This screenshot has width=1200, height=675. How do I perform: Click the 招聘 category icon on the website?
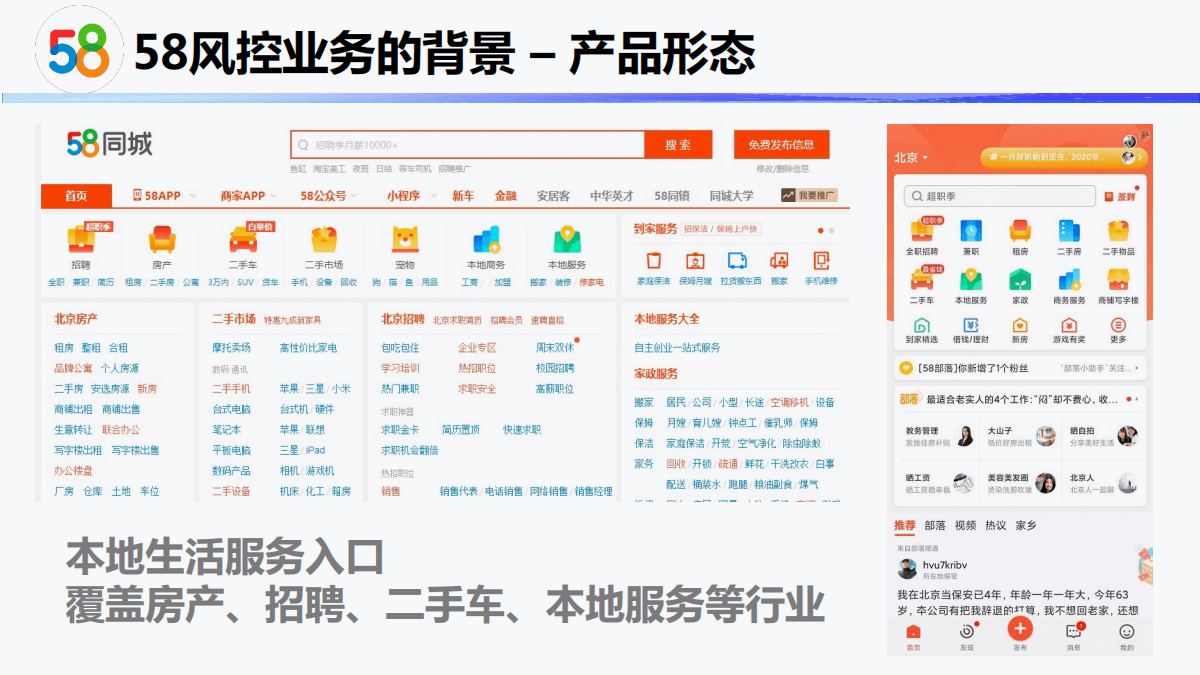point(81,239)
